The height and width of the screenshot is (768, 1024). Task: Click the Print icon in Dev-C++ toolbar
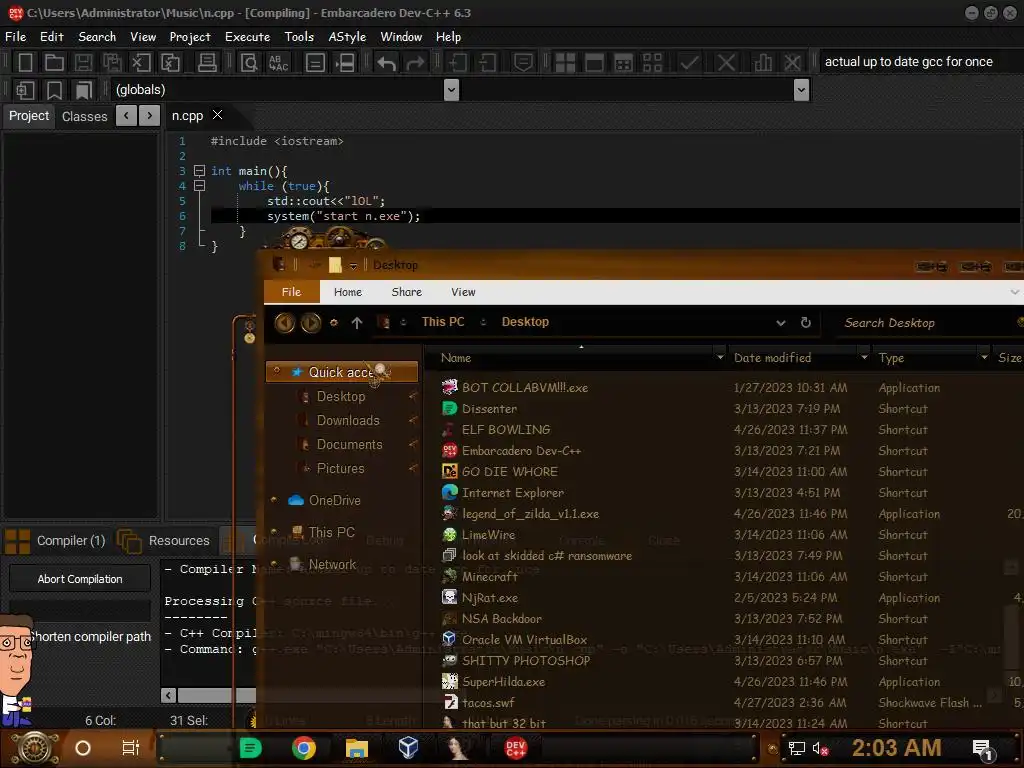(x=207, y=63)
